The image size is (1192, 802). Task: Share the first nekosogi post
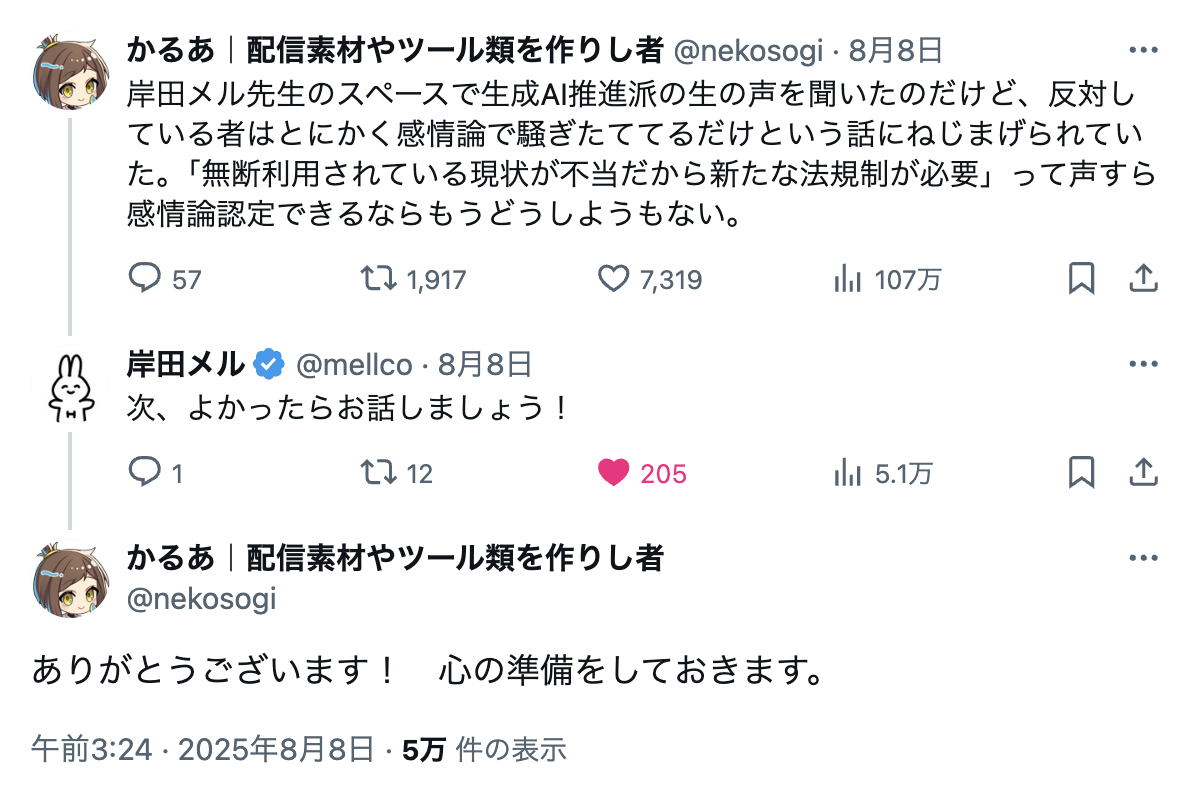(x=1142, y=279)
